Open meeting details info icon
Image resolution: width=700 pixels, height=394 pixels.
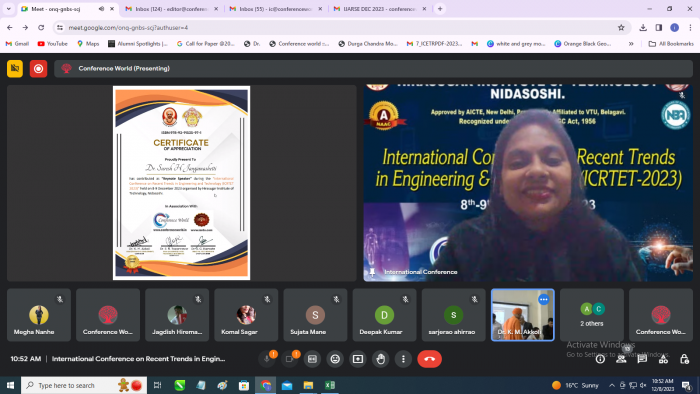click(x=600, y=359)
